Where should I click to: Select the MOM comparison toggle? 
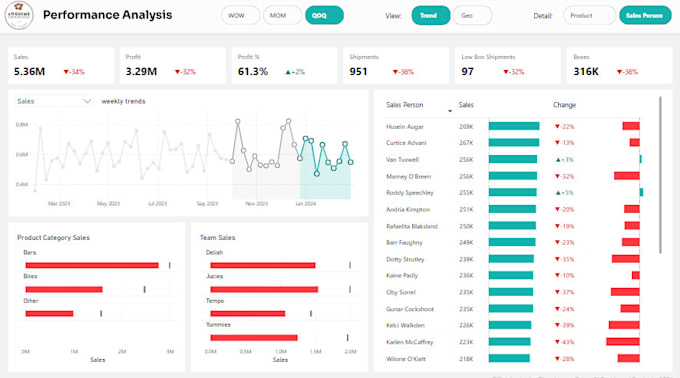coord(282,15)
